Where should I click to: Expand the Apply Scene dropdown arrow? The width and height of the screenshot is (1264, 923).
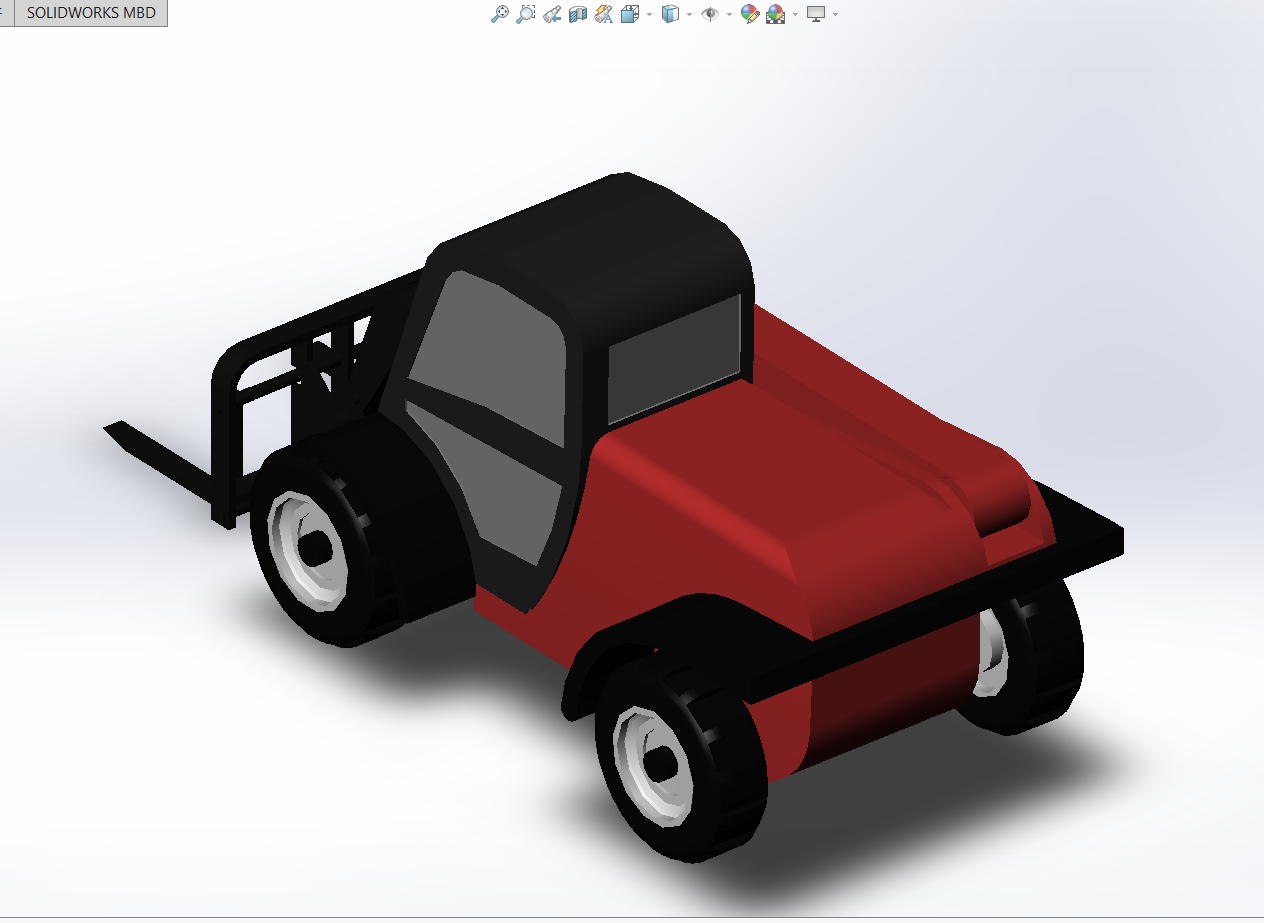(x=795, y=14)
